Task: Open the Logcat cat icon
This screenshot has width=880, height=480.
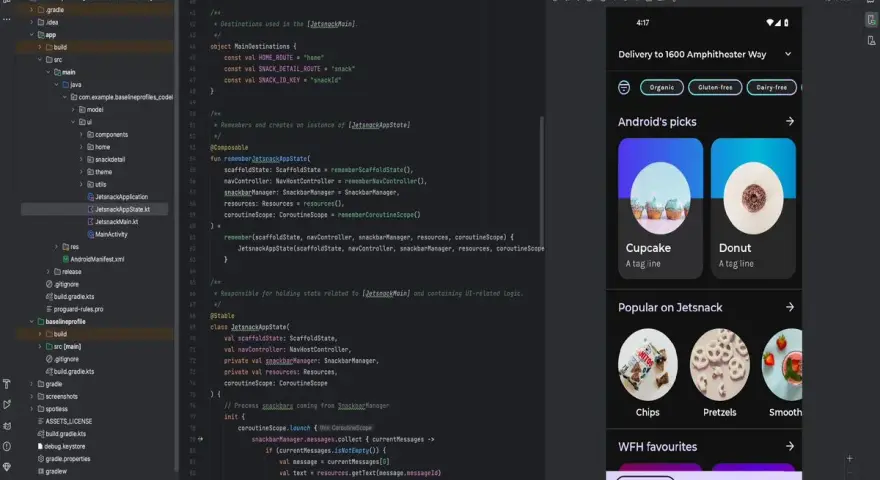Action: (x=7, y=426)
